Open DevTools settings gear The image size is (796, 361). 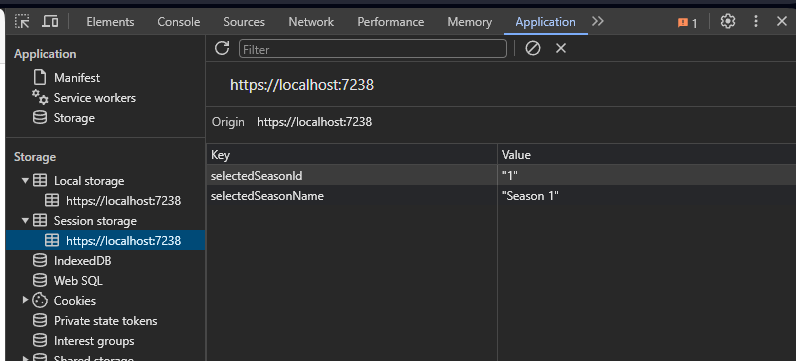pyautogui.click(x=728, y=21)
